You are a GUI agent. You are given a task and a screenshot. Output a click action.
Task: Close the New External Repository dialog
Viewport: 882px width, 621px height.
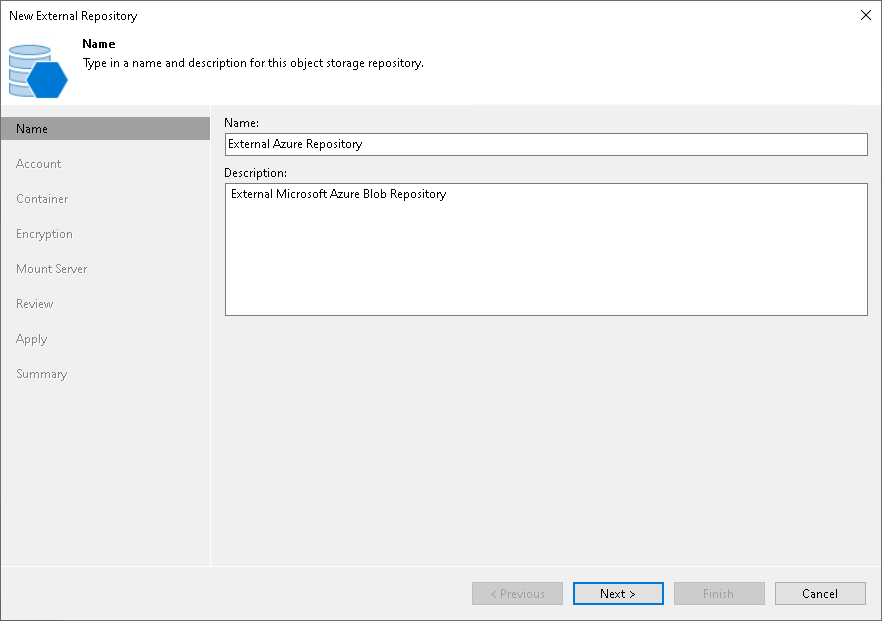(x=866, y=15)
